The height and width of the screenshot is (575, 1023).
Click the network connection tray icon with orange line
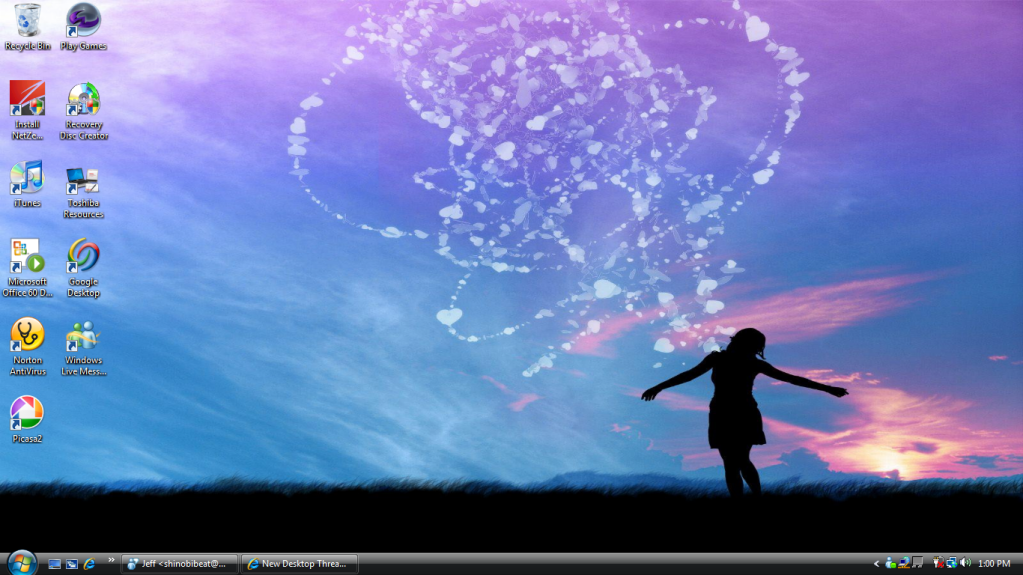(904, 563)
